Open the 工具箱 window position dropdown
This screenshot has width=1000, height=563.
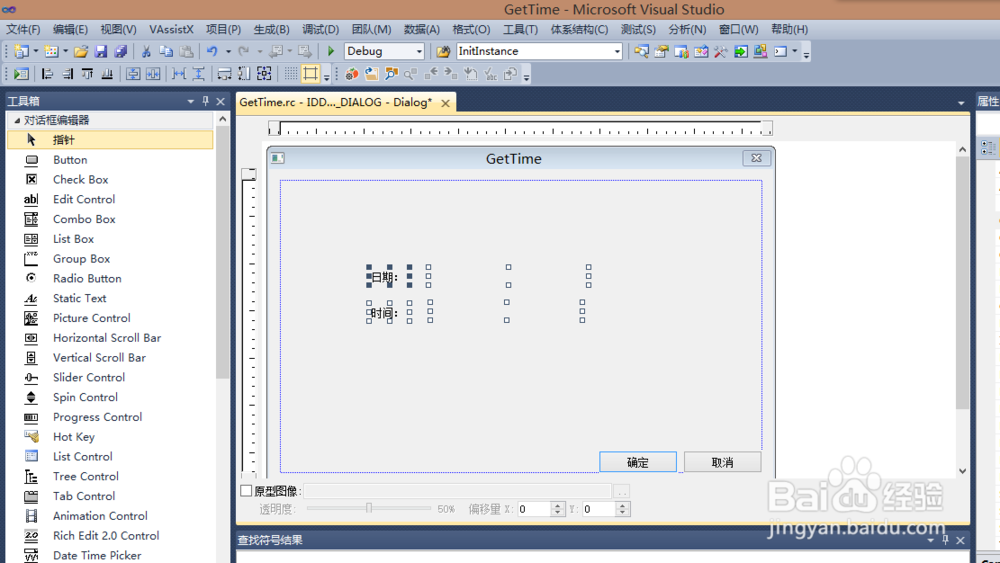click(190, 101)
